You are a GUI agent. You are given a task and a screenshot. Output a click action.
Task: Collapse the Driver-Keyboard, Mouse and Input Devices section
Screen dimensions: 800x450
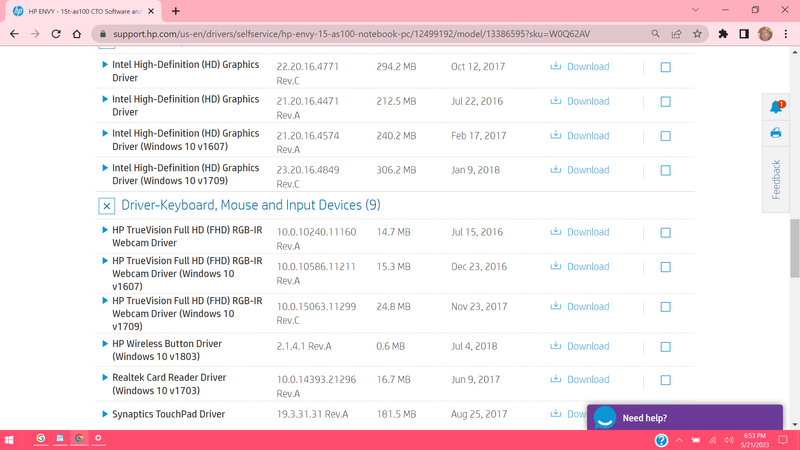coord(106,206)
